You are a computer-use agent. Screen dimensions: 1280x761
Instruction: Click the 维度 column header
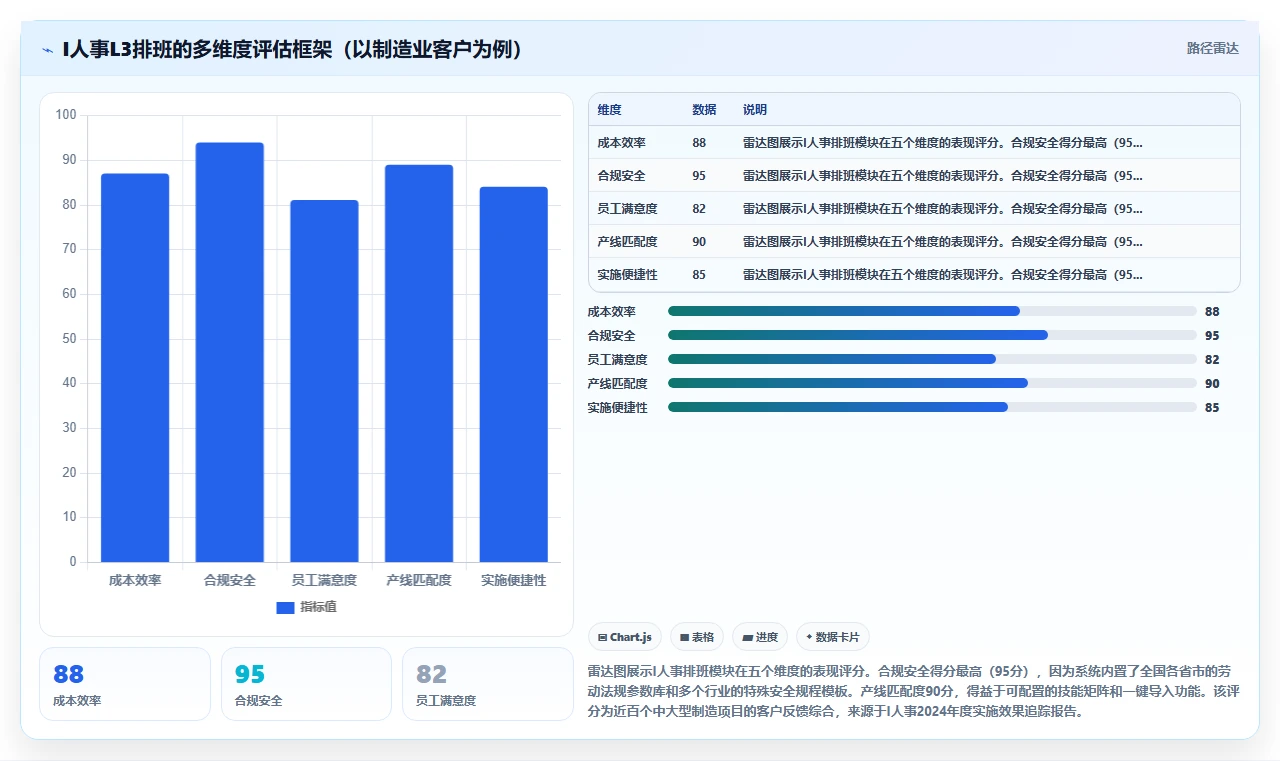point(609,110)
